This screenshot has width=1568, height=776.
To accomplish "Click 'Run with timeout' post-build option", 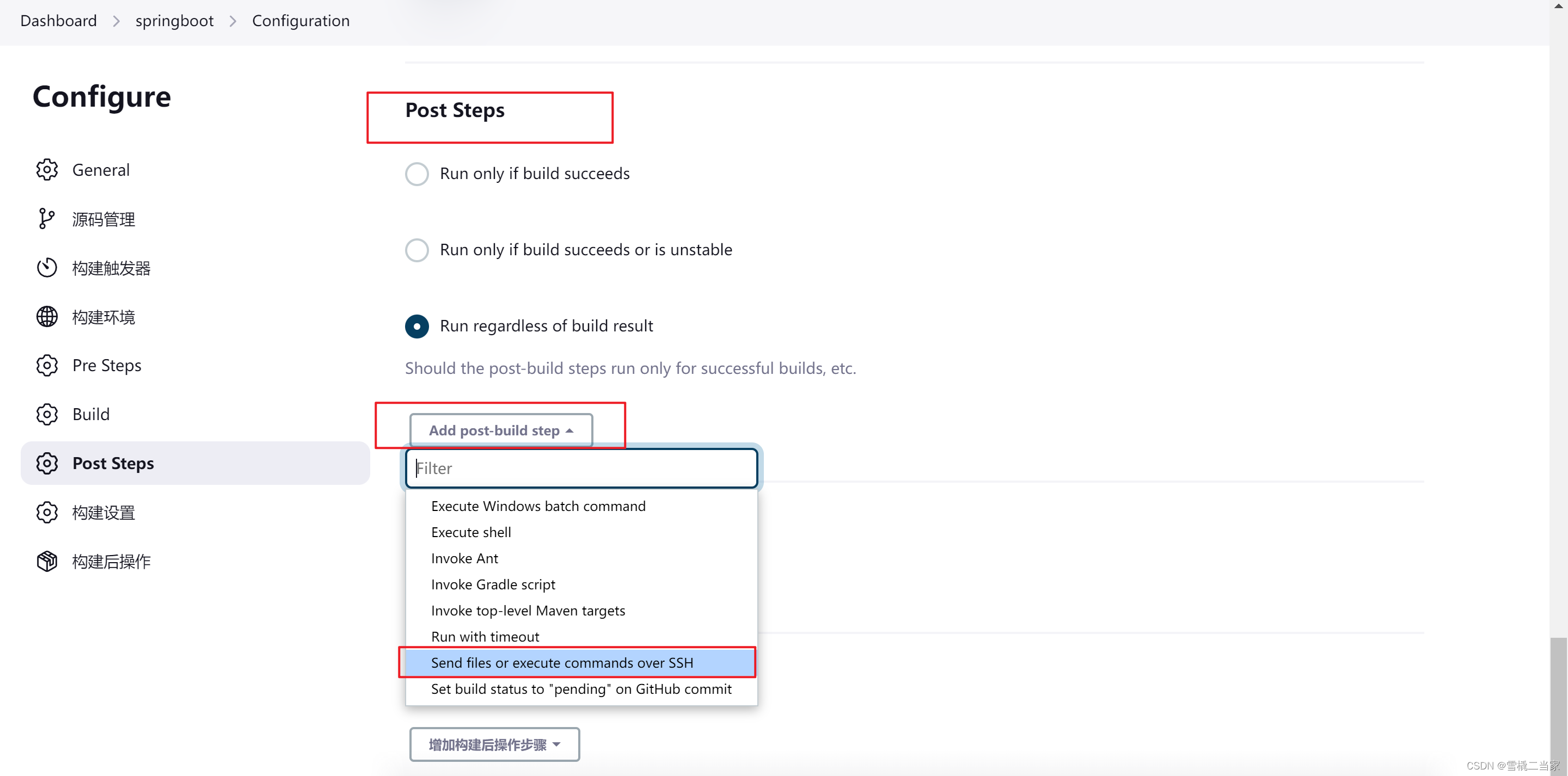I will 484,636.
